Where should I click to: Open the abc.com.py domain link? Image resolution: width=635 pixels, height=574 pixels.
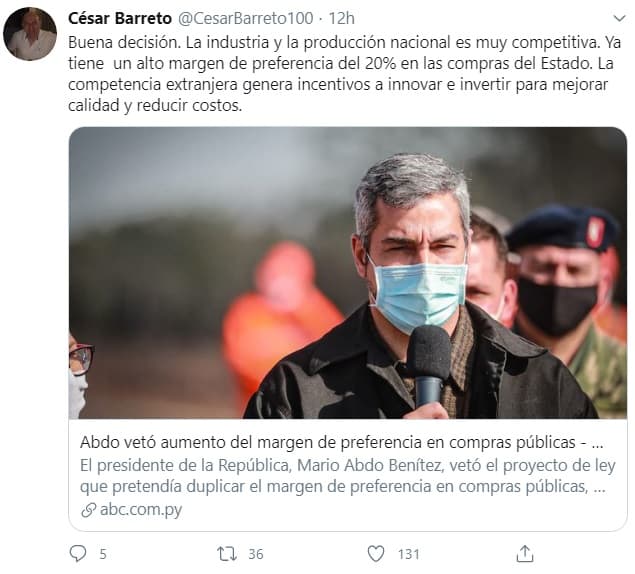[x=141, y=510]
